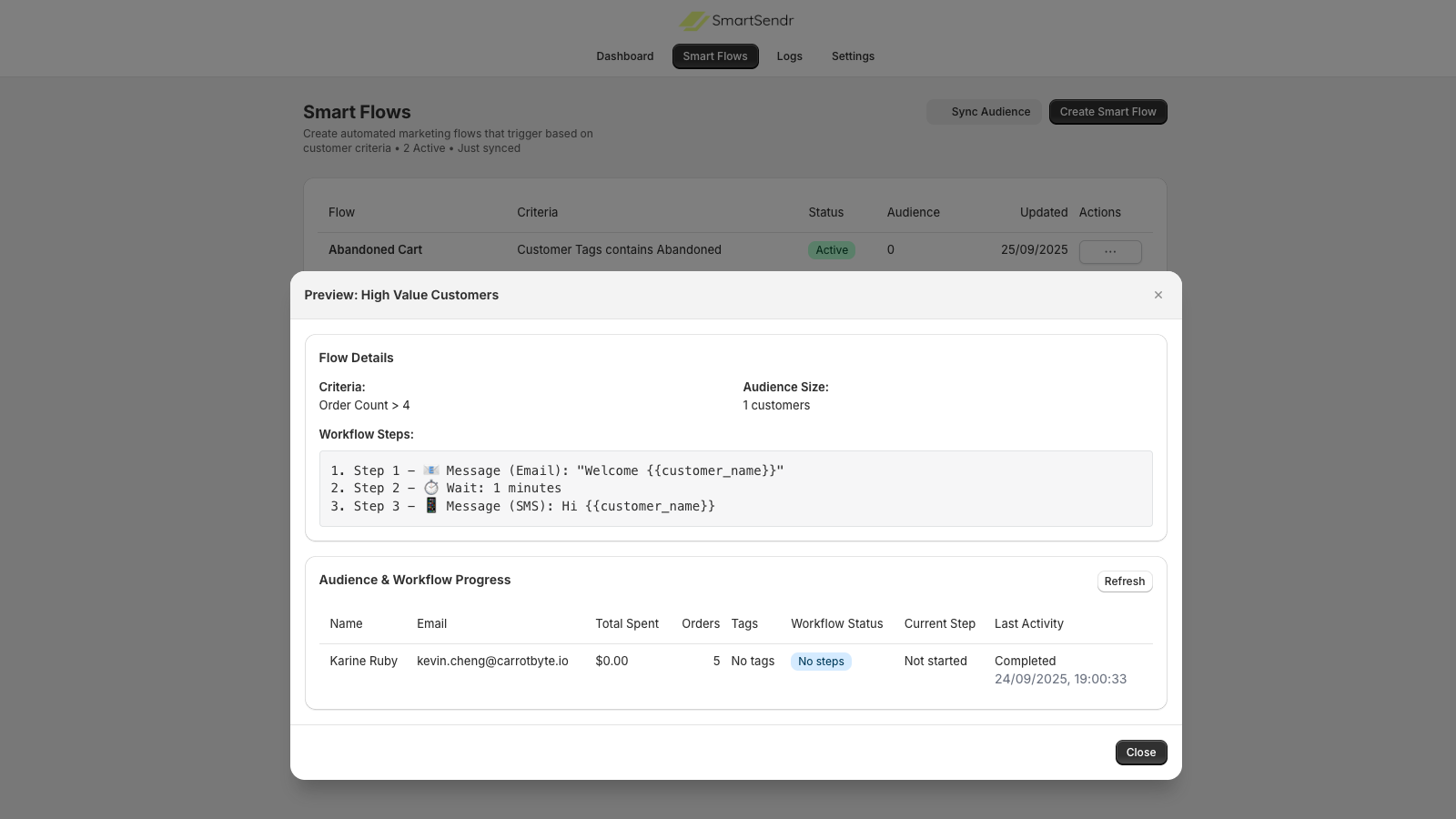Click the "Order Count > 4" criteria text

[364, 405]
